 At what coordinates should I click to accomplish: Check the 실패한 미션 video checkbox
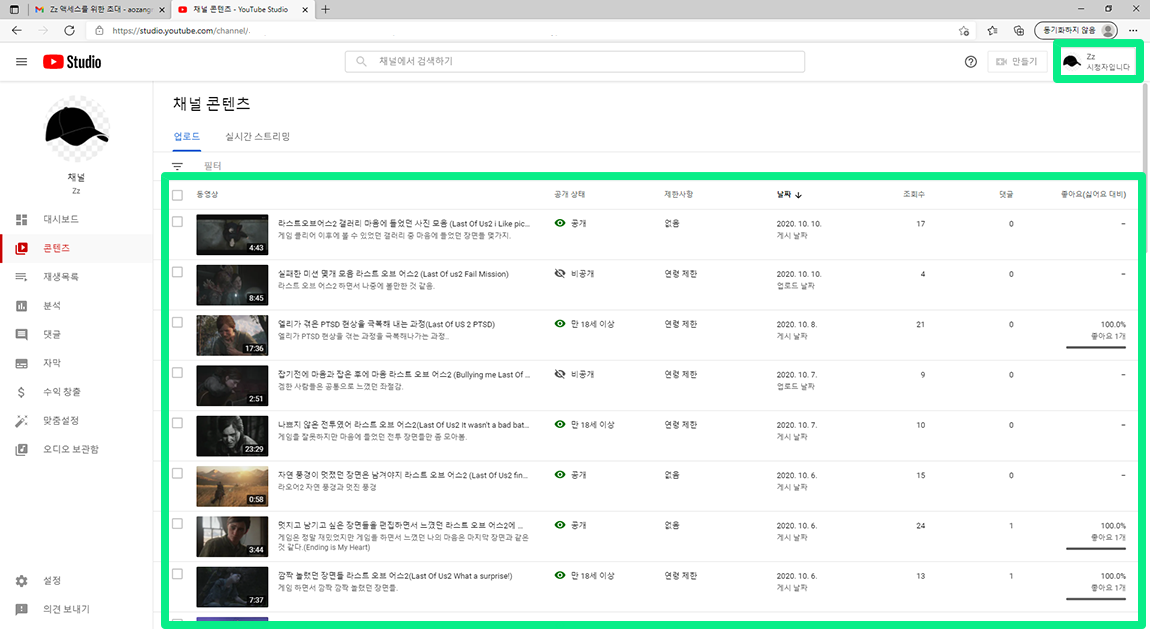[177, 272]
